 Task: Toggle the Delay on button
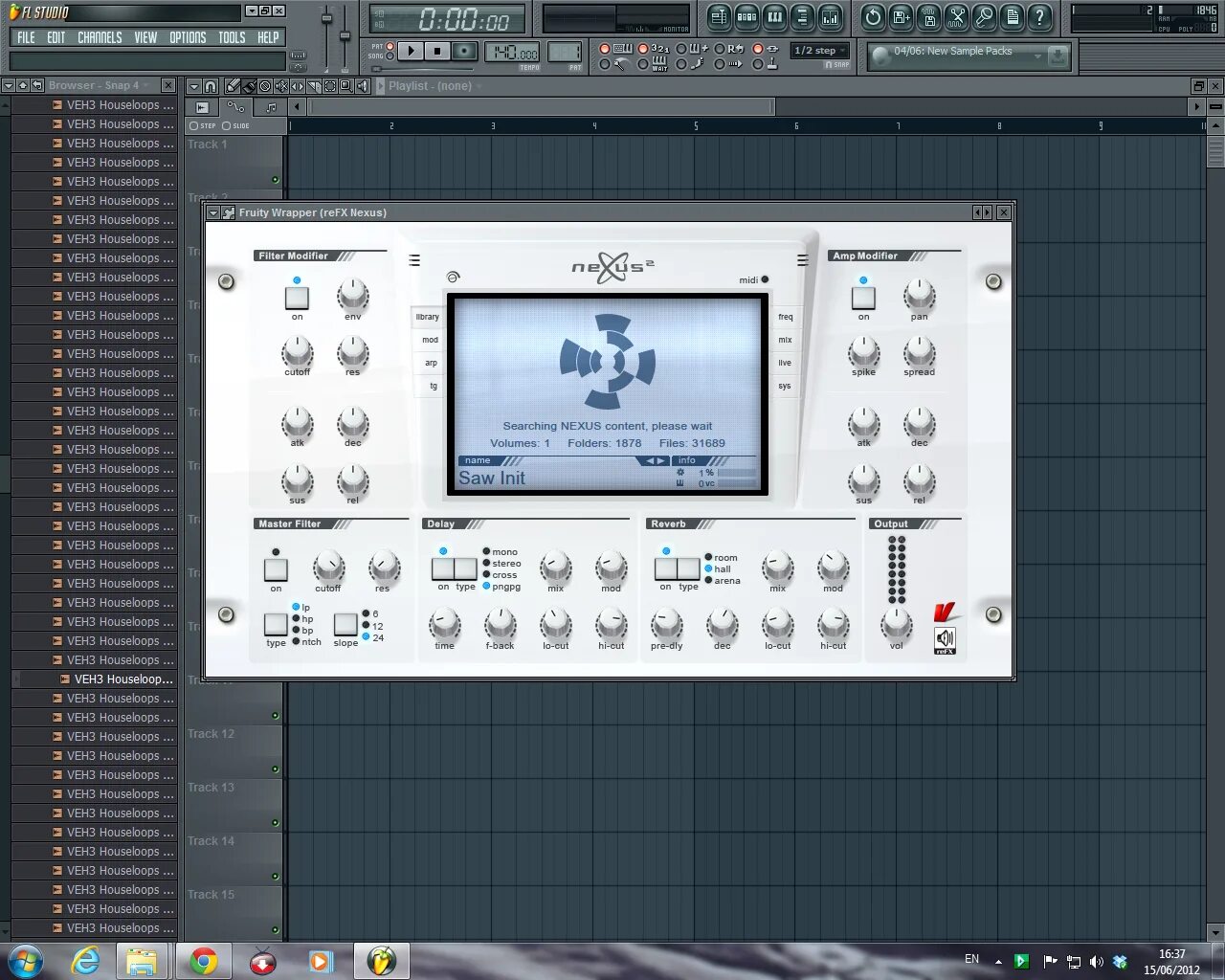[443, 568]
